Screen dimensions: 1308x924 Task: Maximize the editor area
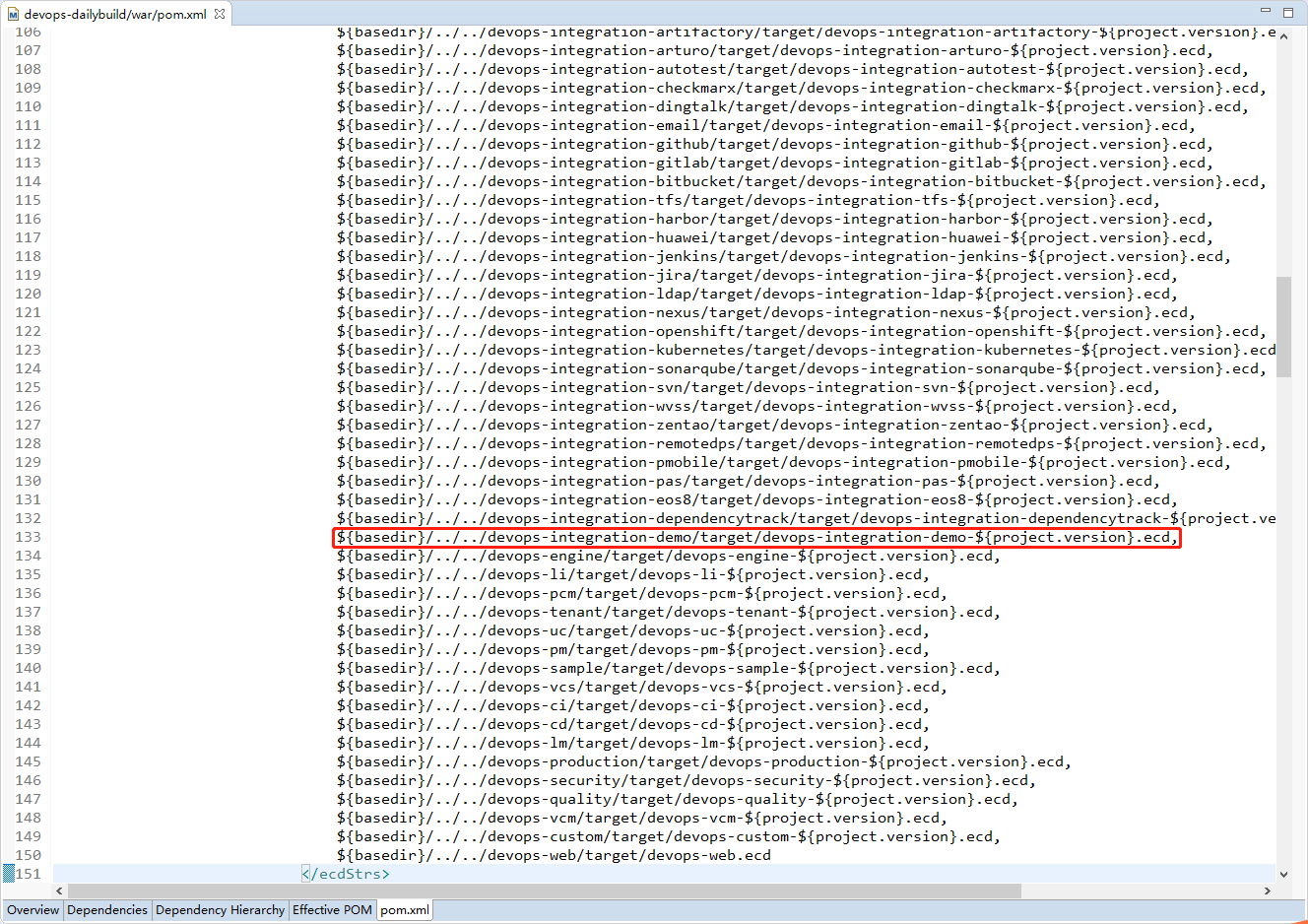[1288, 13]
